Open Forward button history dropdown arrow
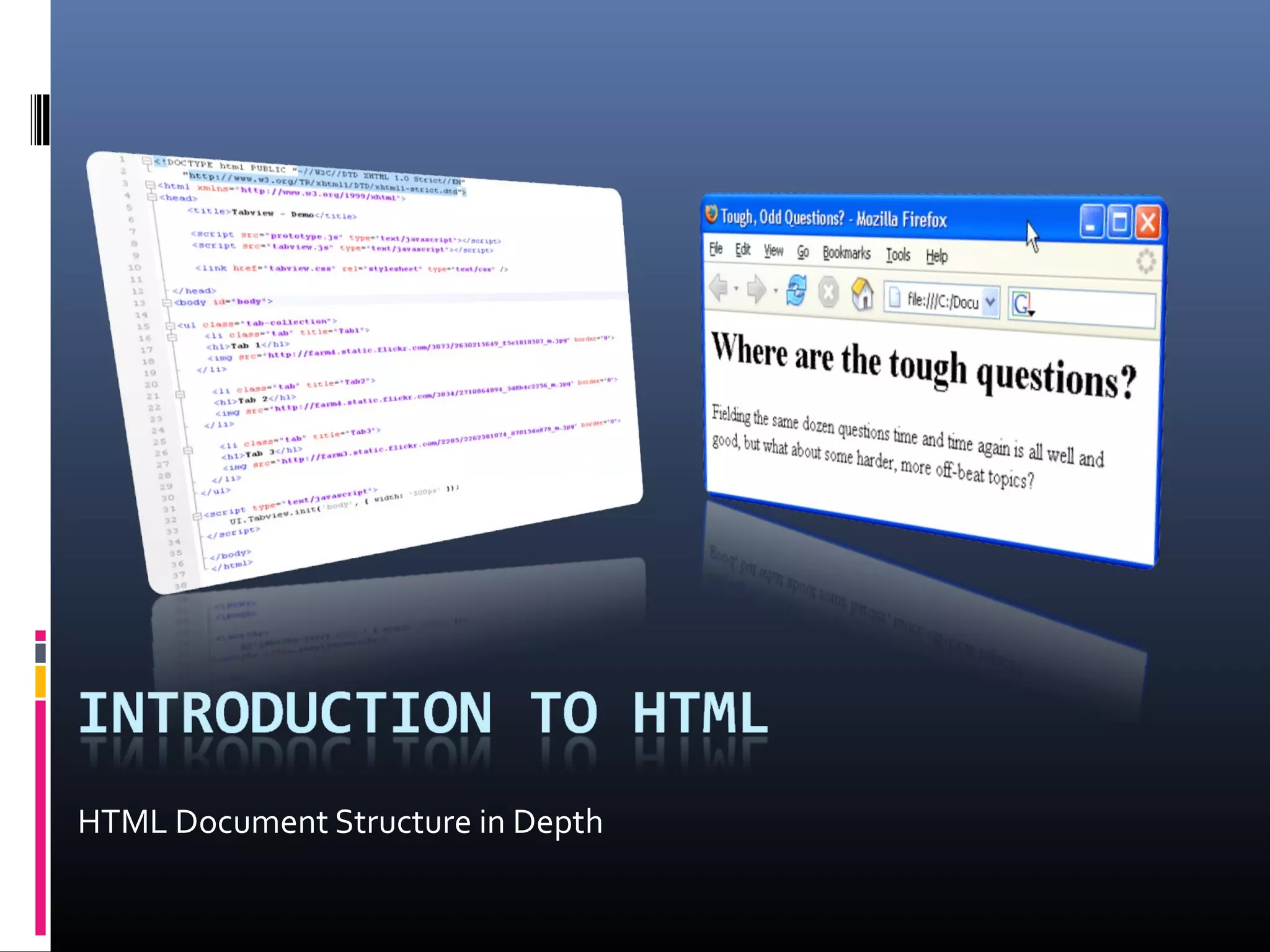This screenshot has height=952, width=1270. (775, 290)
